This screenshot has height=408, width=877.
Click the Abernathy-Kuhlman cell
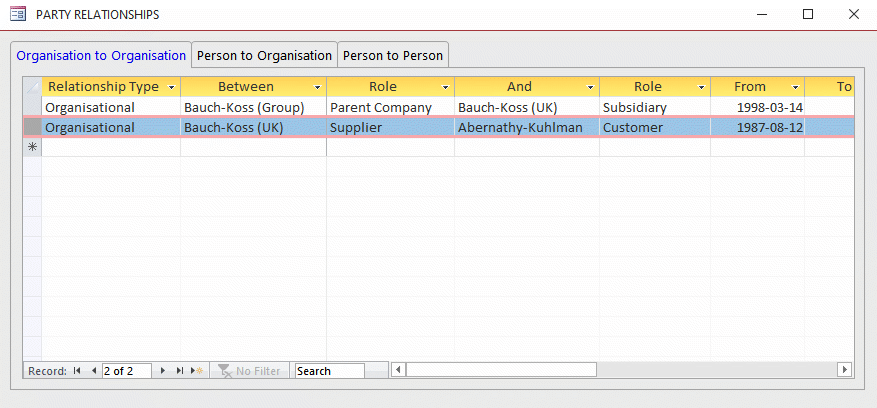pyautogui.click(x=527, y=127)
